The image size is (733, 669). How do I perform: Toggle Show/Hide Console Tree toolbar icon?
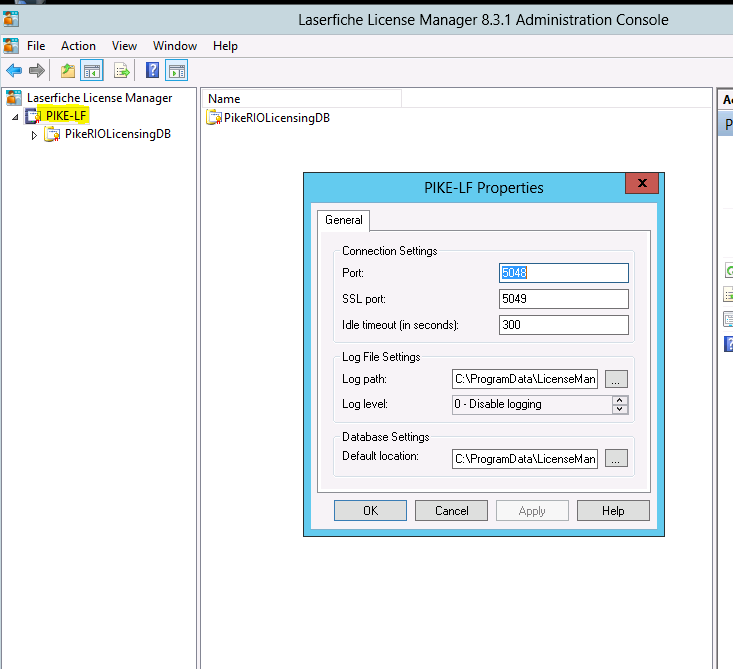pos(92,71)
